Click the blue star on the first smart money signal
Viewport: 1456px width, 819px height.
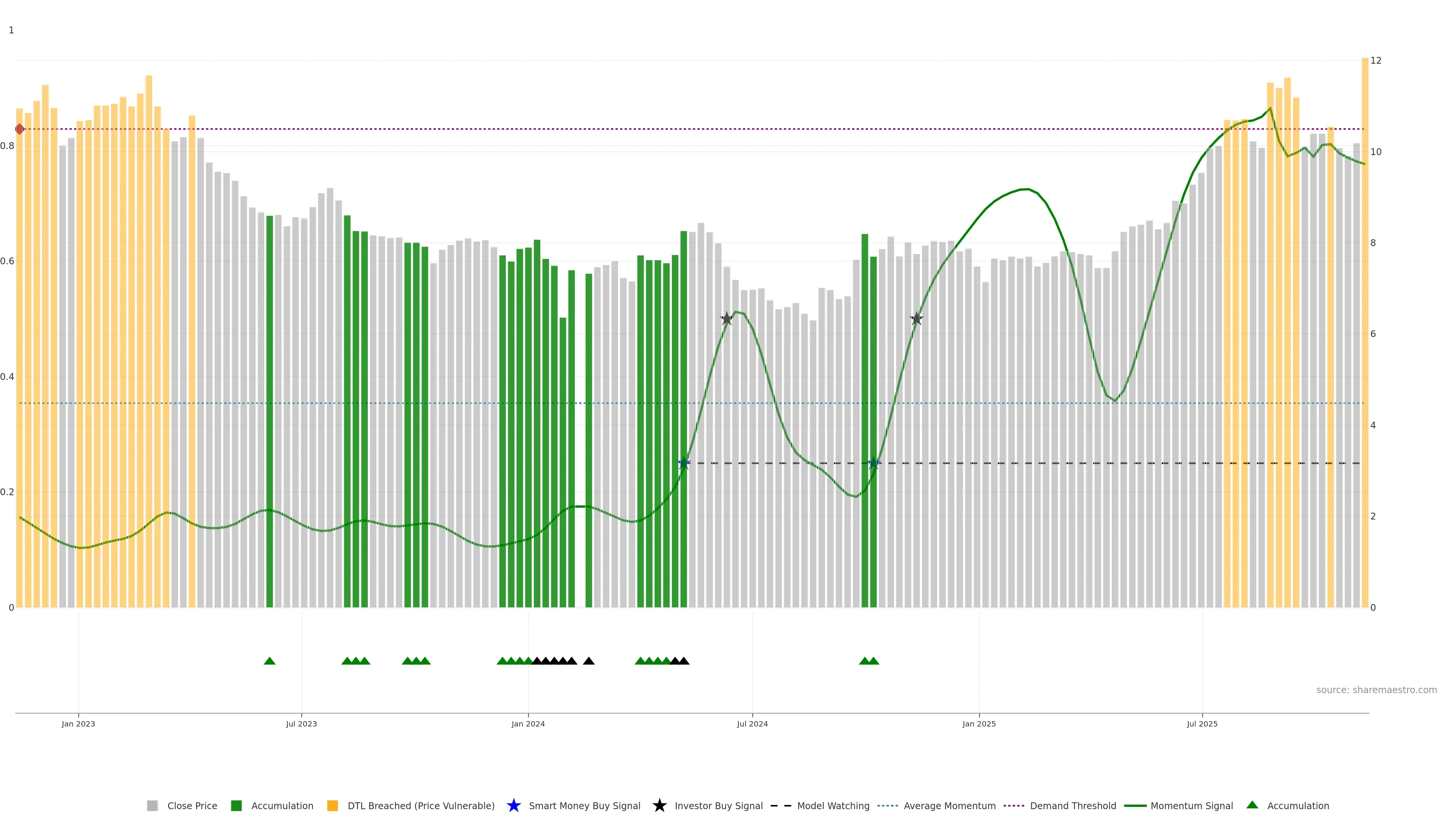684,463
